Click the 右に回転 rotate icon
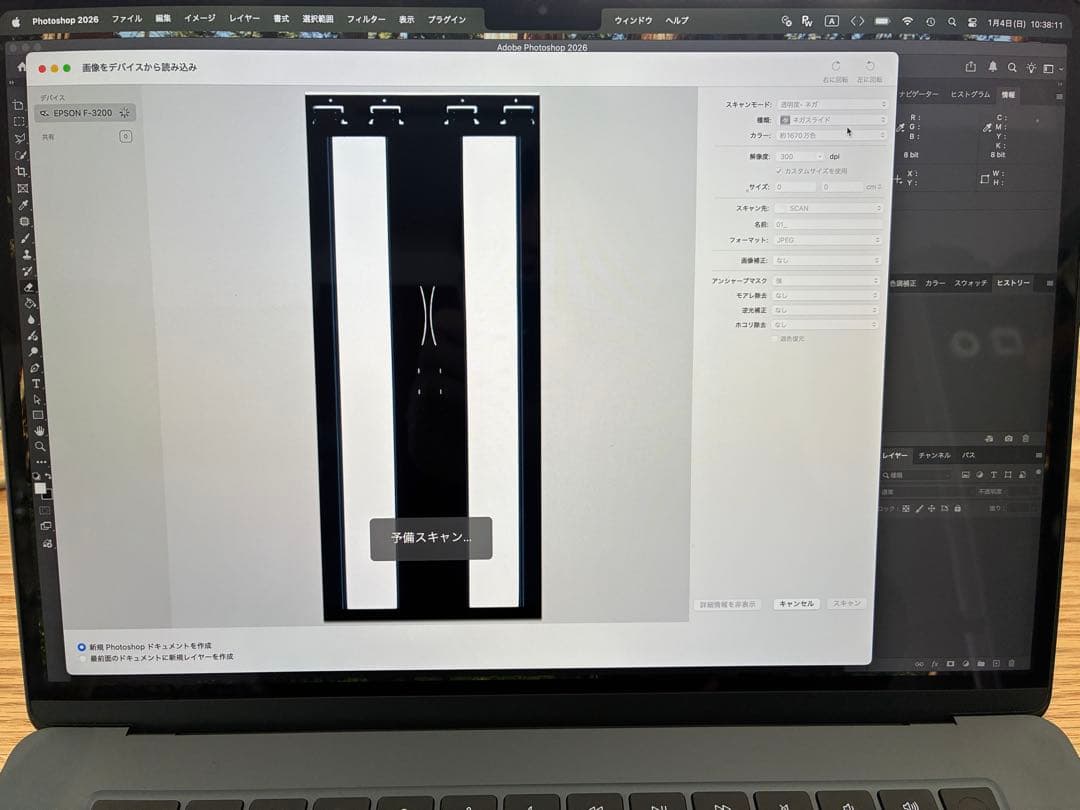1080x810 pixels. [836, 67]
